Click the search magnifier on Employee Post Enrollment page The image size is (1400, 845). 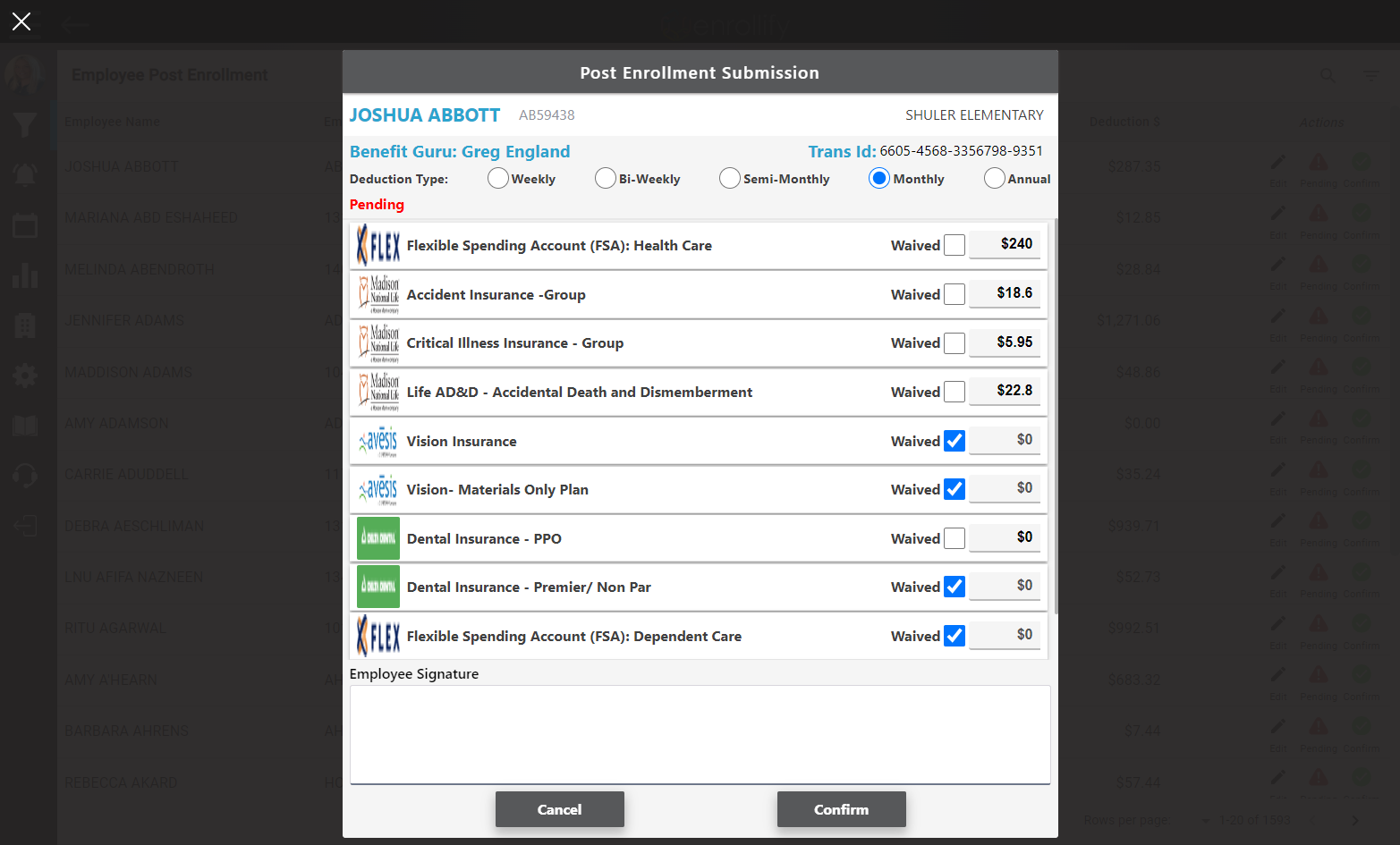point(1328,76)
